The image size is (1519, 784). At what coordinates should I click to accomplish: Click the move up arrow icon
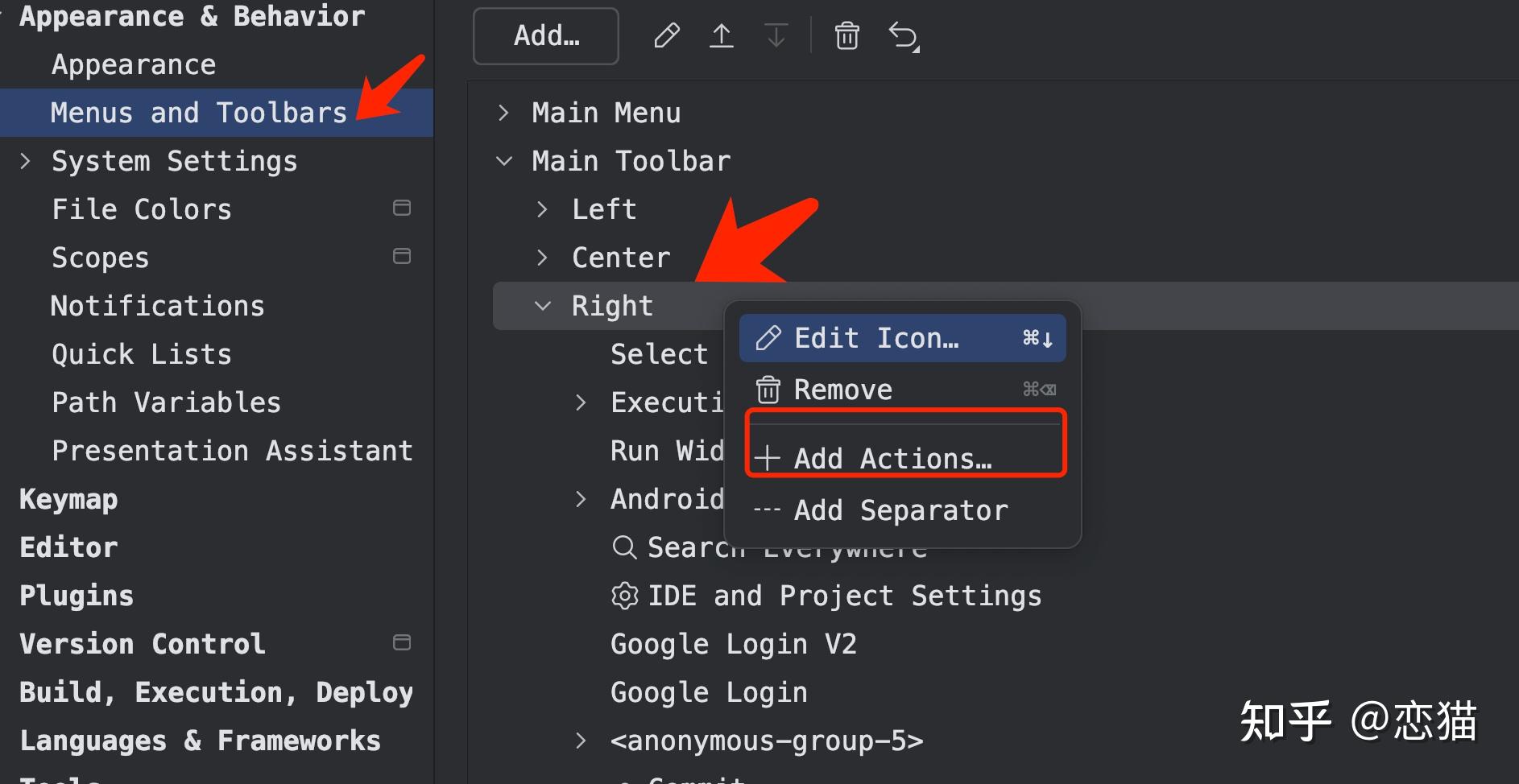[721, 35]
